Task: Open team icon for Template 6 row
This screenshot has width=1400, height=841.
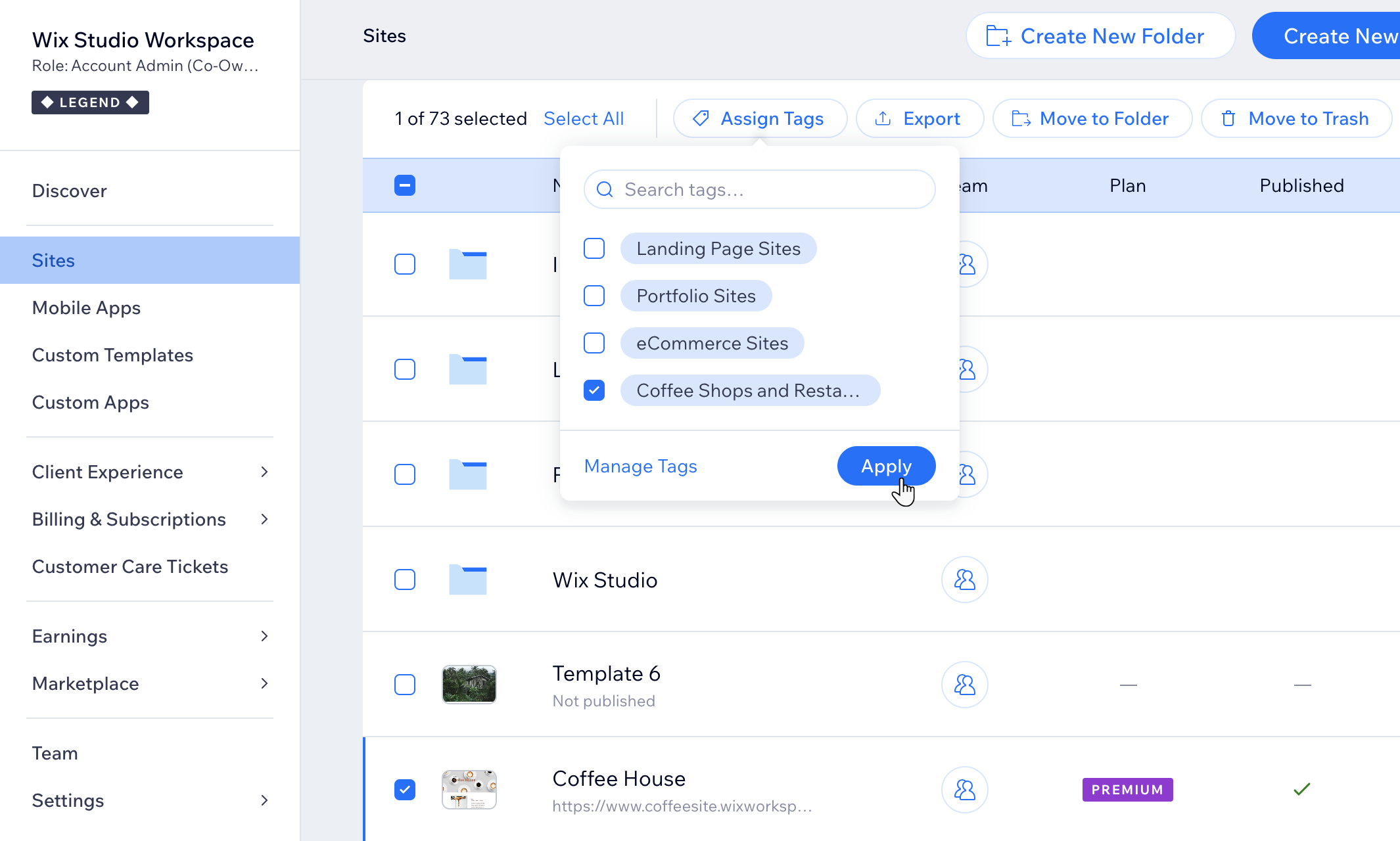Action: pyautogui.click(x=965, y=685)
